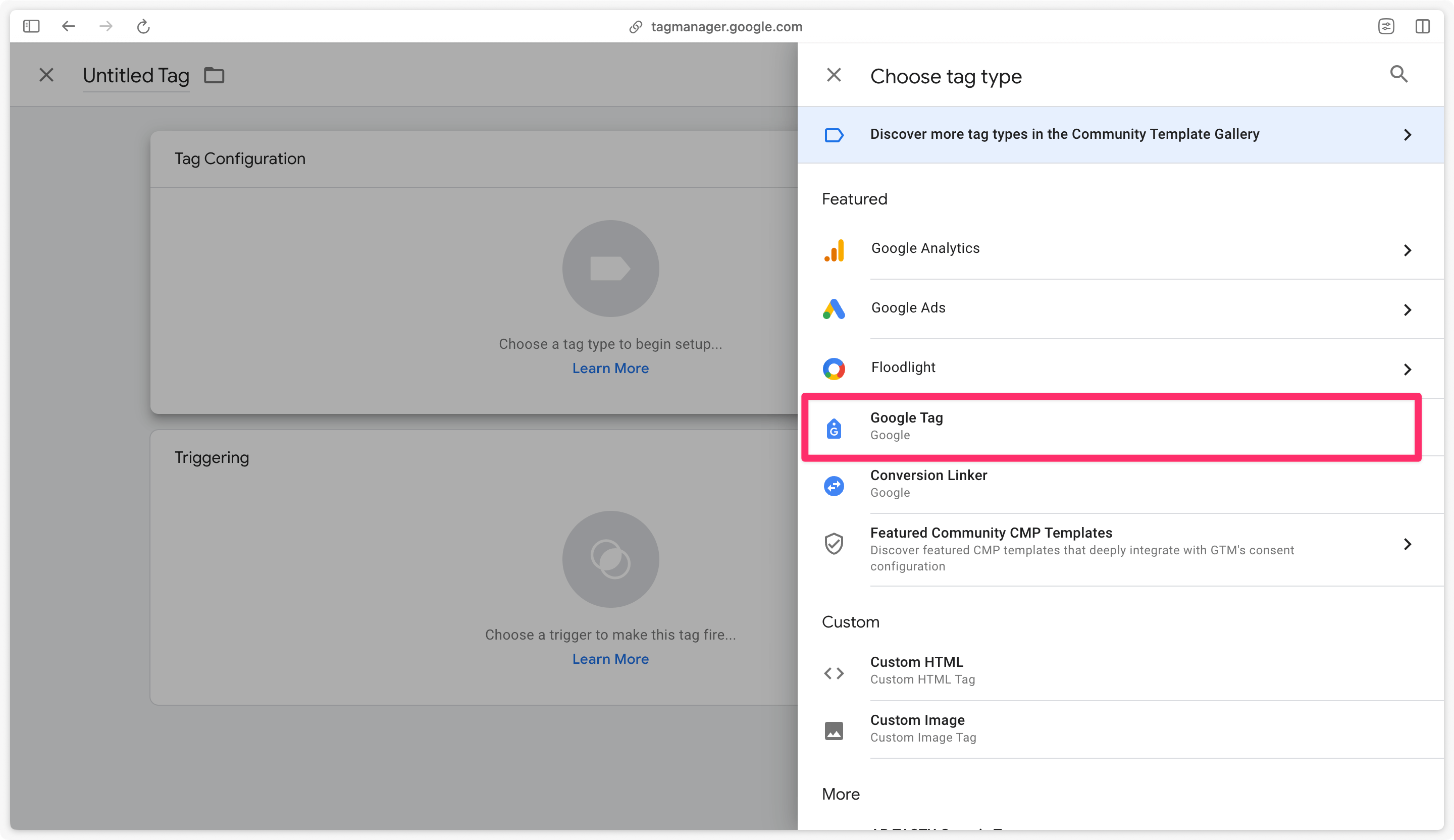Click the Custom HTML code brackets icon

click(x=834, y=673)
